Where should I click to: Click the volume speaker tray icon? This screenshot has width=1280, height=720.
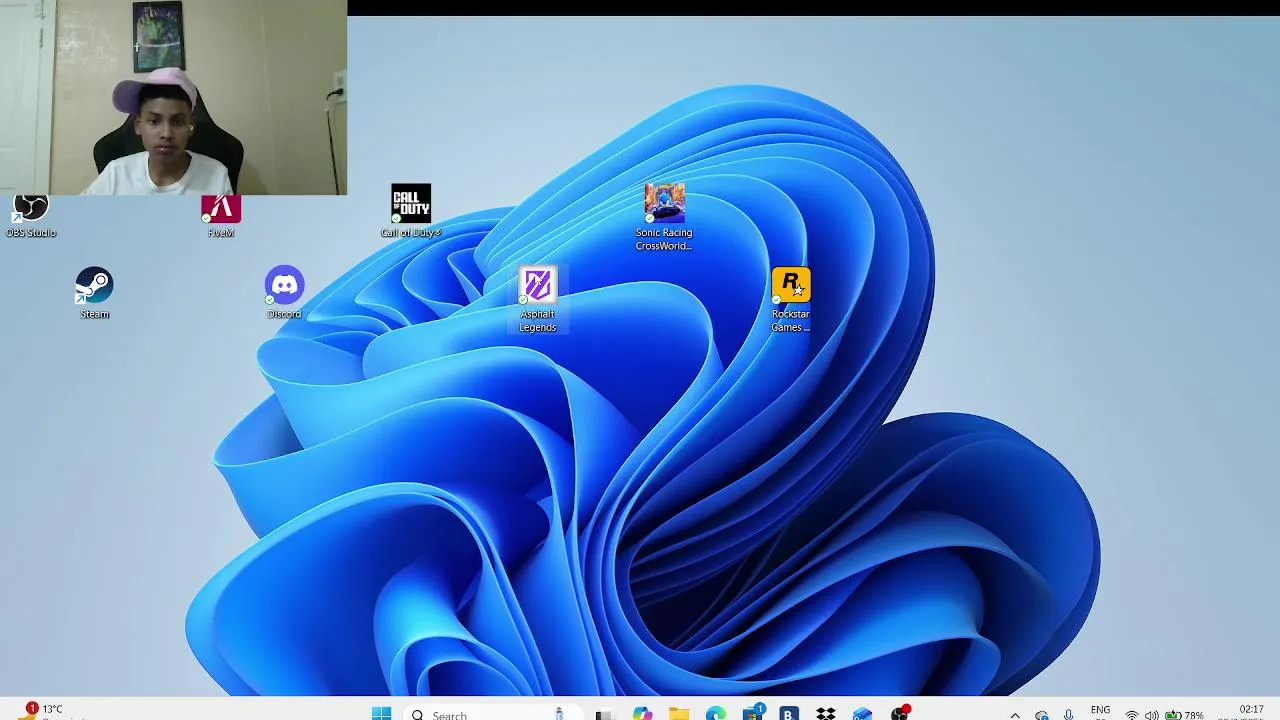point(1151,715)
